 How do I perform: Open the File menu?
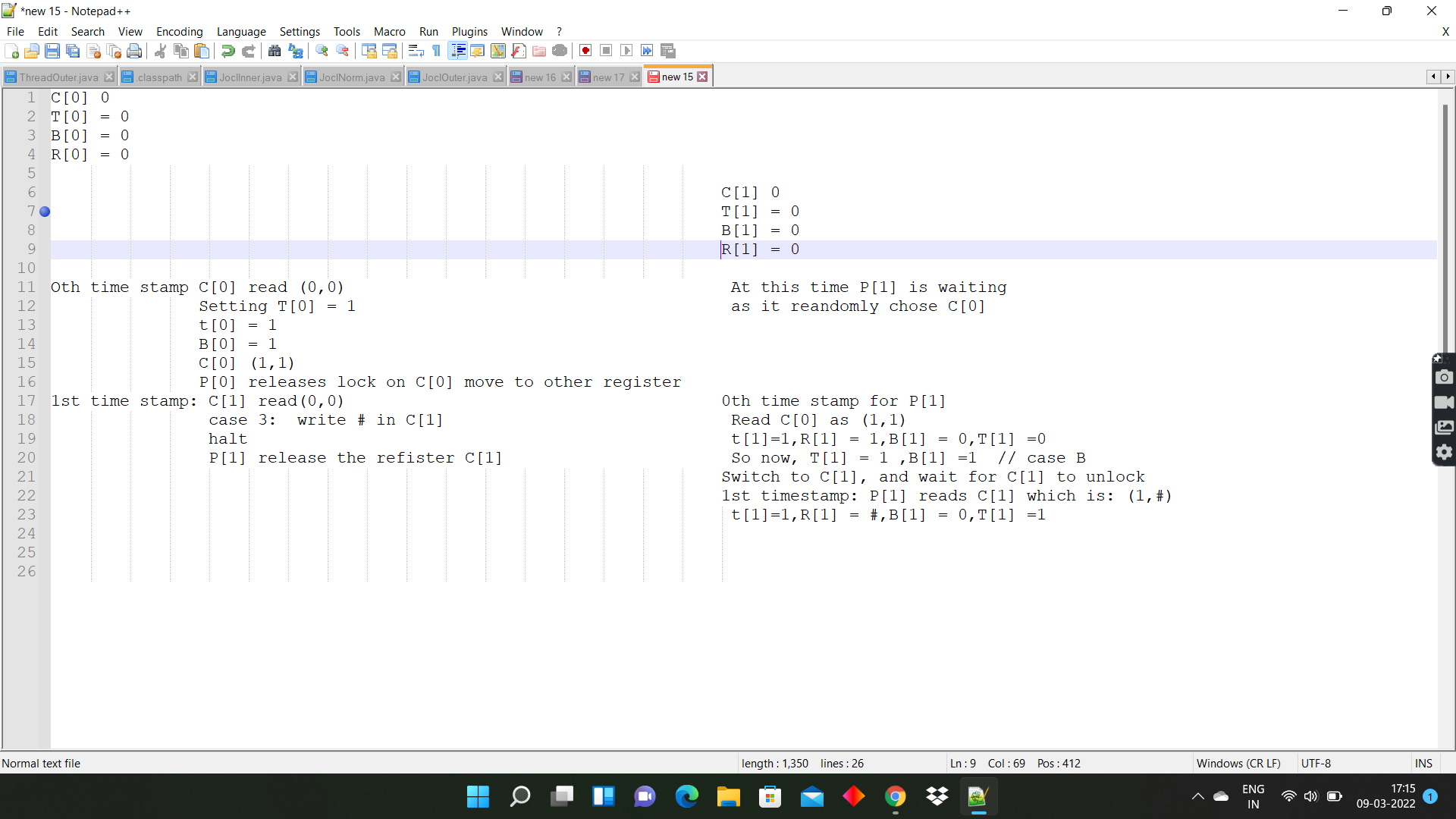click(x=15, y=31)
